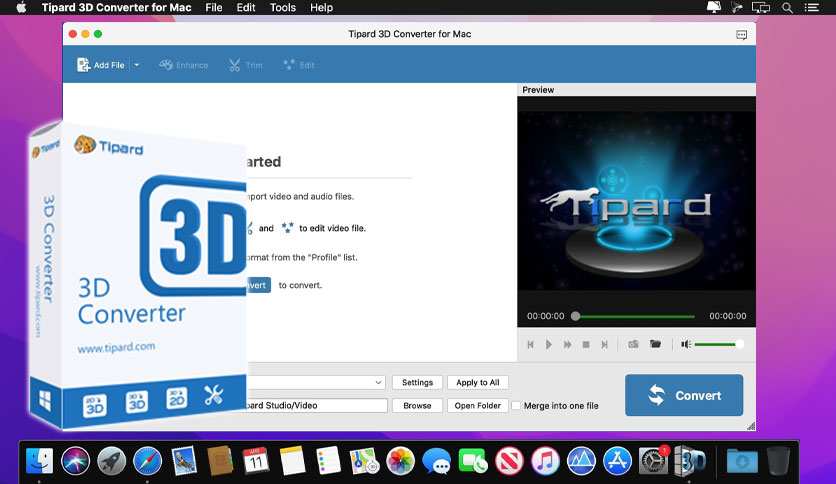Click the Apply to All button
The height and width of the screenshot is (484, 836).
[x=478, y=382]
